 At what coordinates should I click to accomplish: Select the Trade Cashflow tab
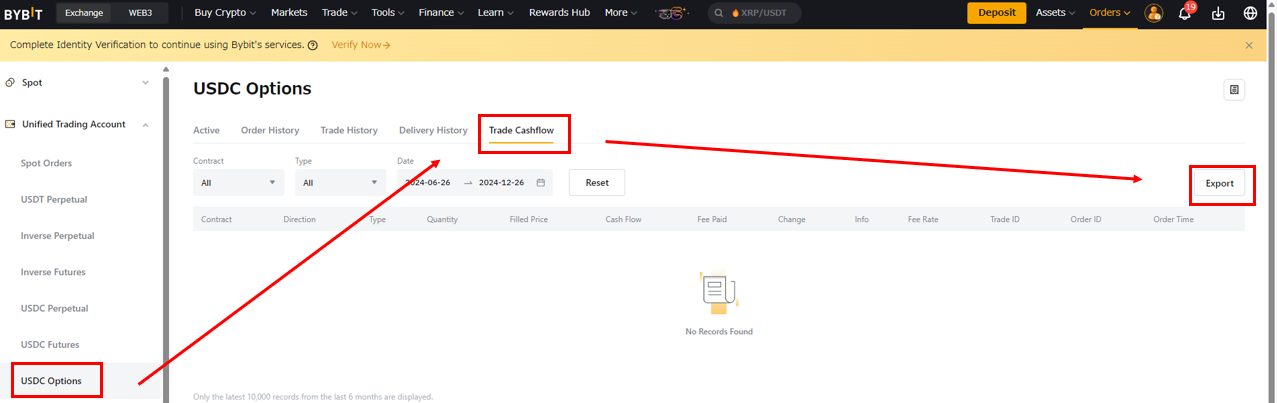[521, 130]
